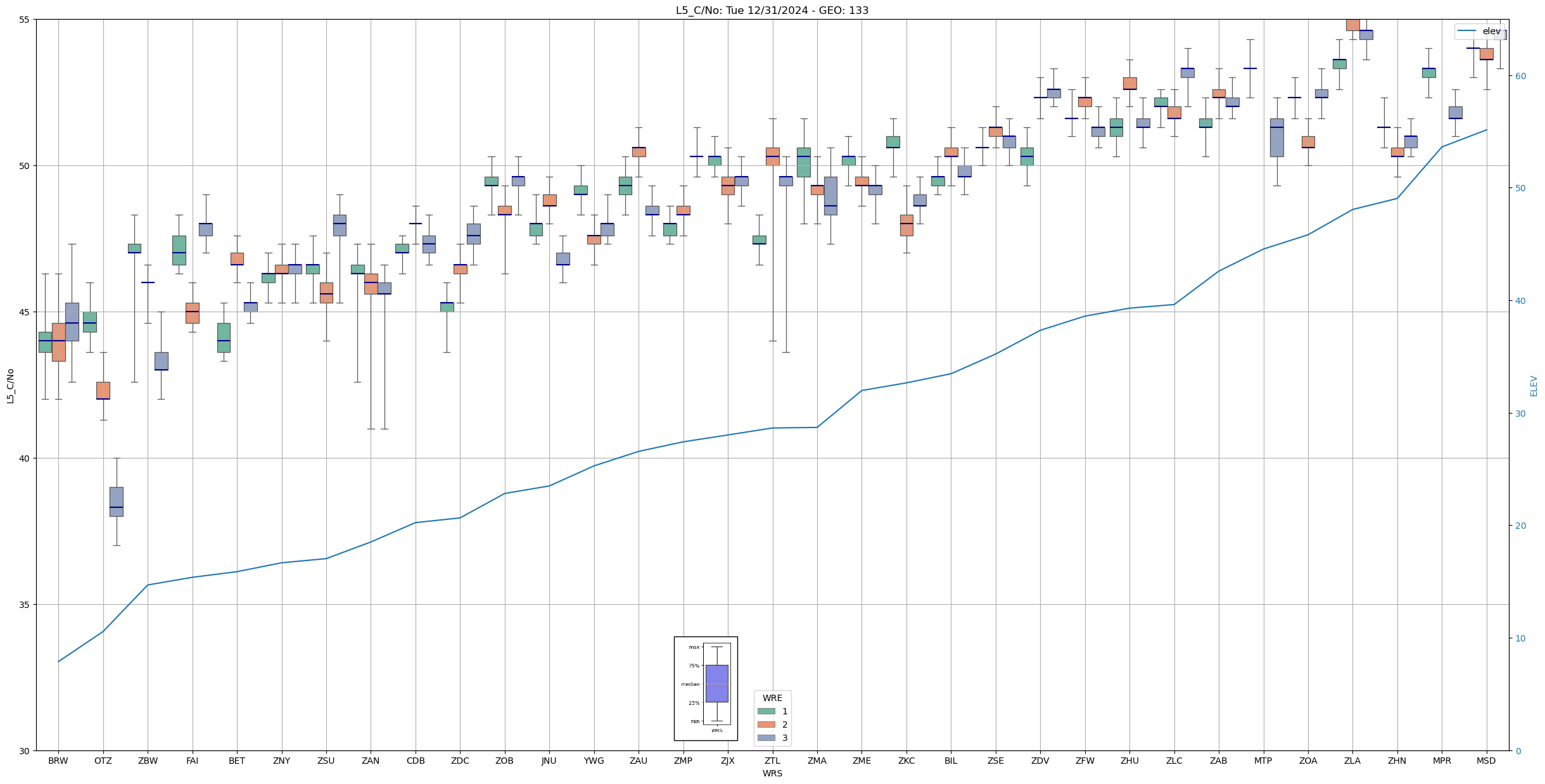This screenshot has width=1545, height=784.
Task: Click the chart title L5_C/No text
Action: click(x=772, y=10)
